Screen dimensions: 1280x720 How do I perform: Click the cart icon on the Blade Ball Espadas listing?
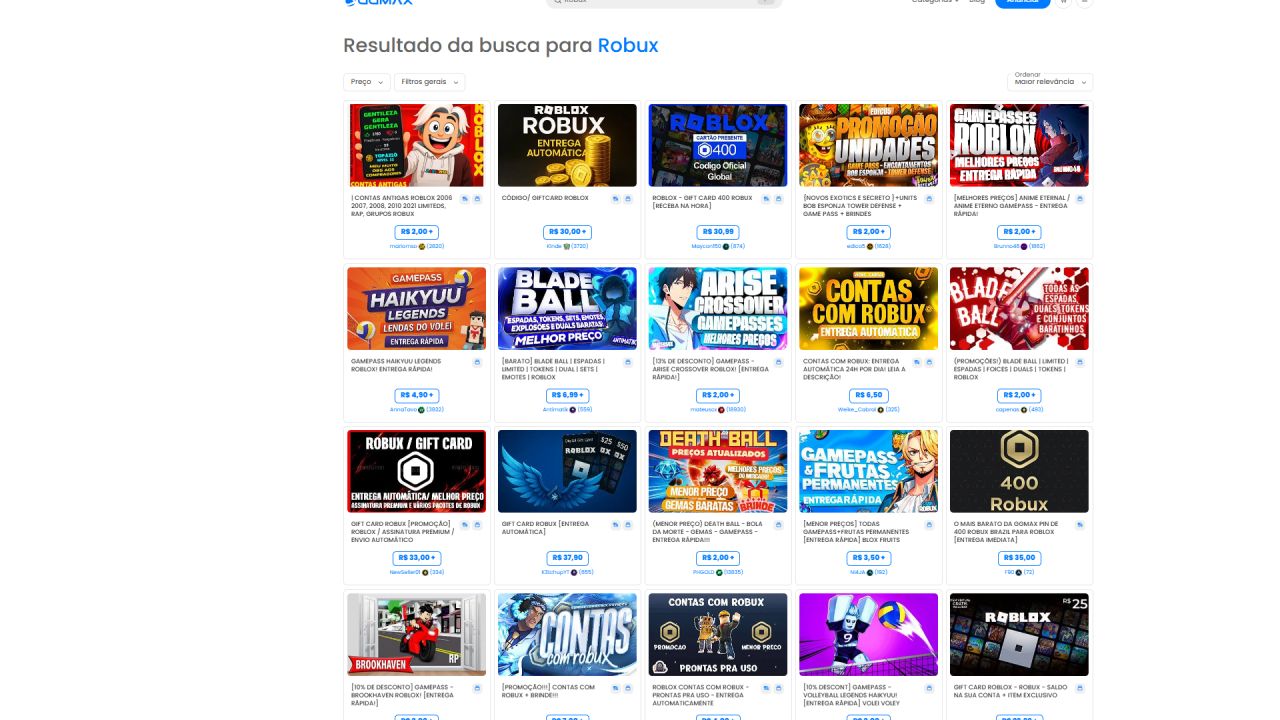pos(630,362)
